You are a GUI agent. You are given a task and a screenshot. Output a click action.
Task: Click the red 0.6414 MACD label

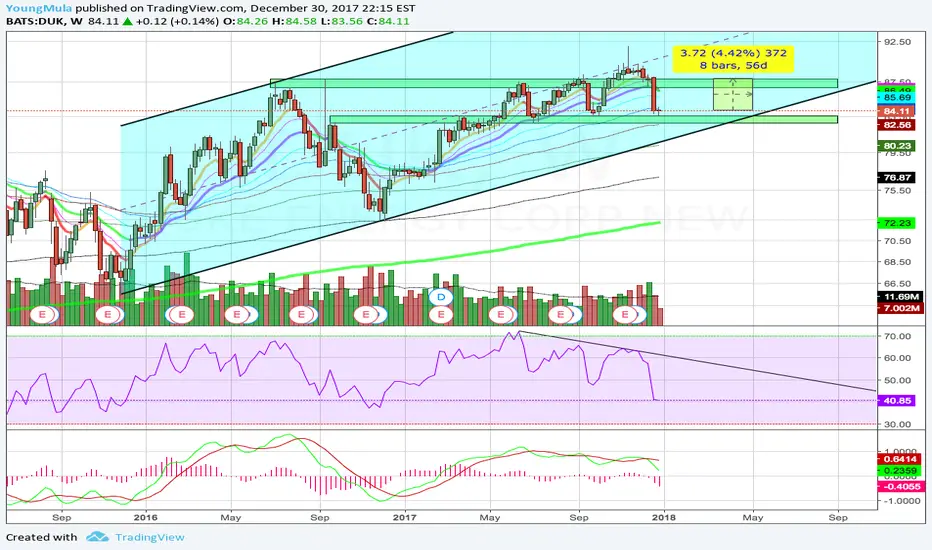[x=900, y=459]
